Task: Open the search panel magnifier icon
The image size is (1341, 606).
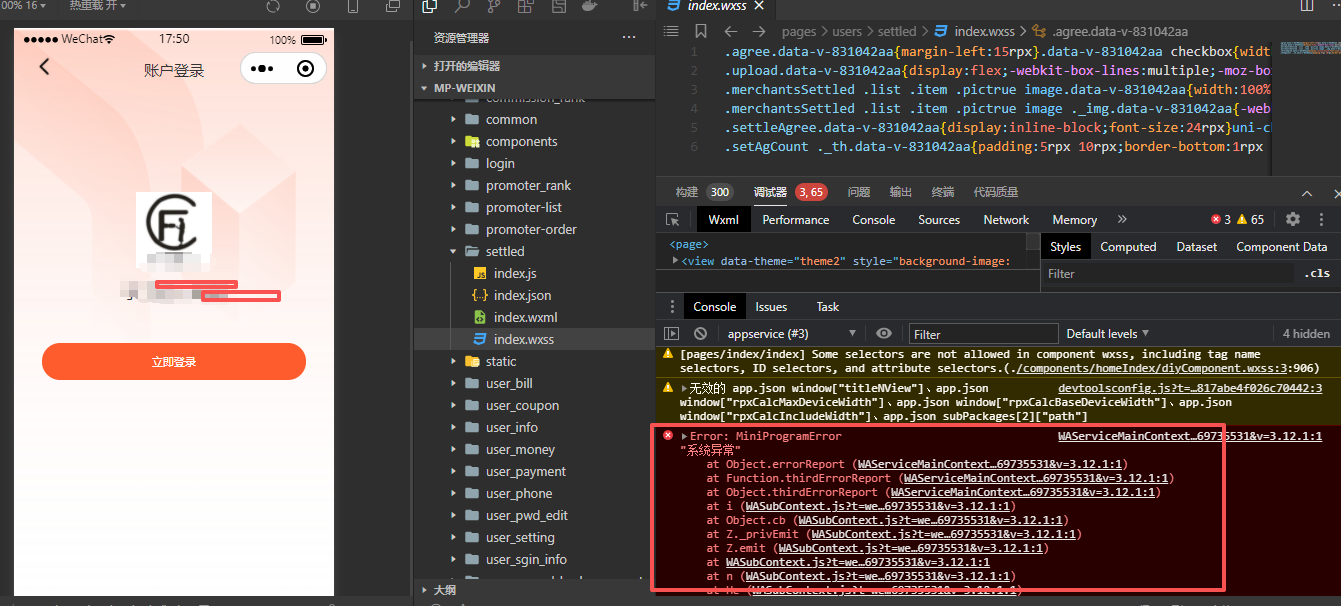Action: click(x=462, y=6)
